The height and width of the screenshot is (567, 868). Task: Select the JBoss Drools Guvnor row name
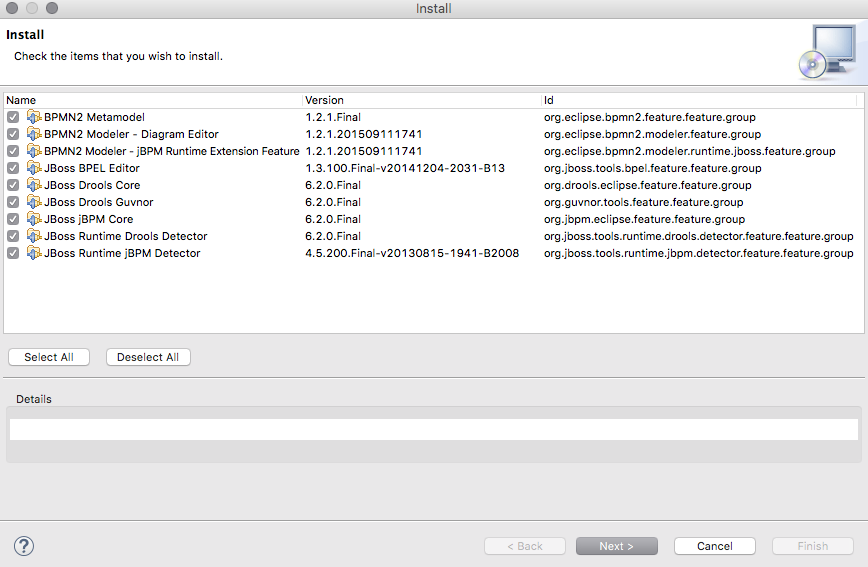point(99,202)
